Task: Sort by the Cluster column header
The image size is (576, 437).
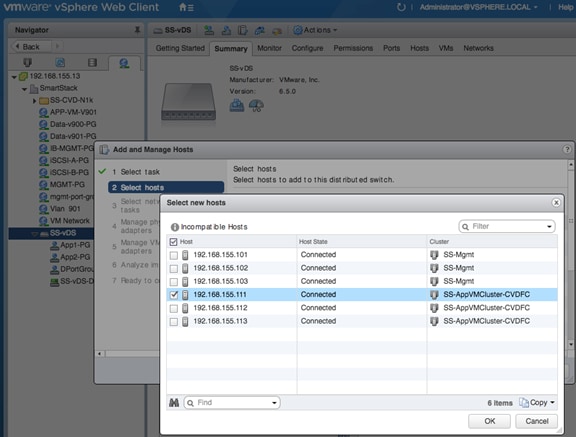Action: [x=492, y=242]
